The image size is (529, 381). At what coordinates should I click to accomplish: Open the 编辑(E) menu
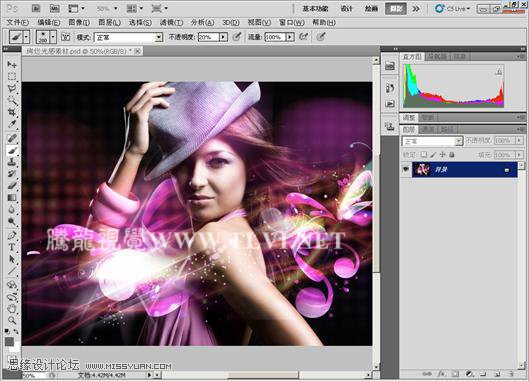(49, 23)
